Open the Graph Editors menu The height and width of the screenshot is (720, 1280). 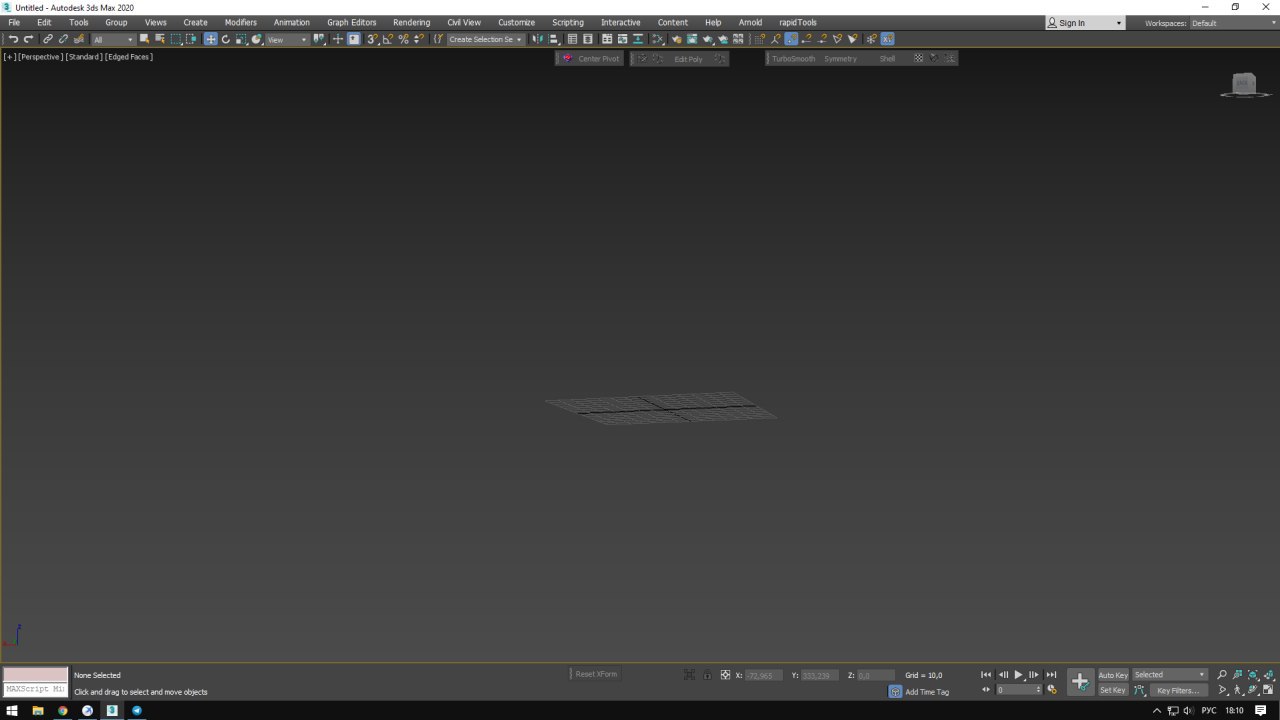tap(352, 22)
